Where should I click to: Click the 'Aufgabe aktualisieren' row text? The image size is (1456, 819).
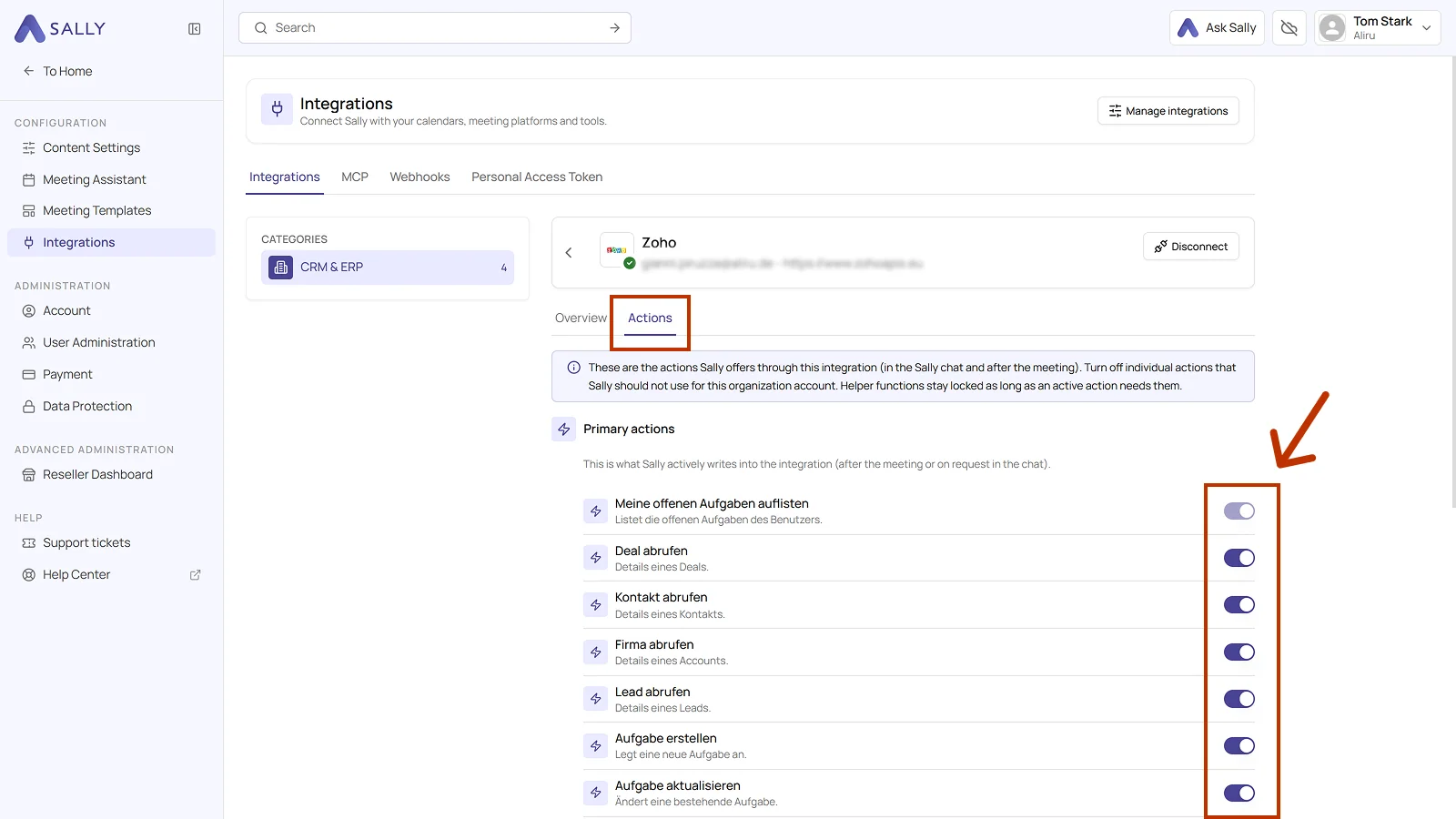pyautogui.click(x=678, y=786)
